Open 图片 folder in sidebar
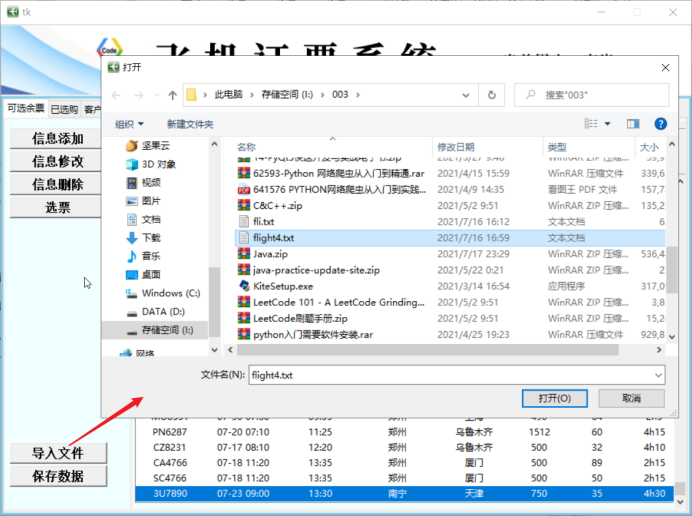The height and width of the screenshot is (516, 692). pos(144,201)
